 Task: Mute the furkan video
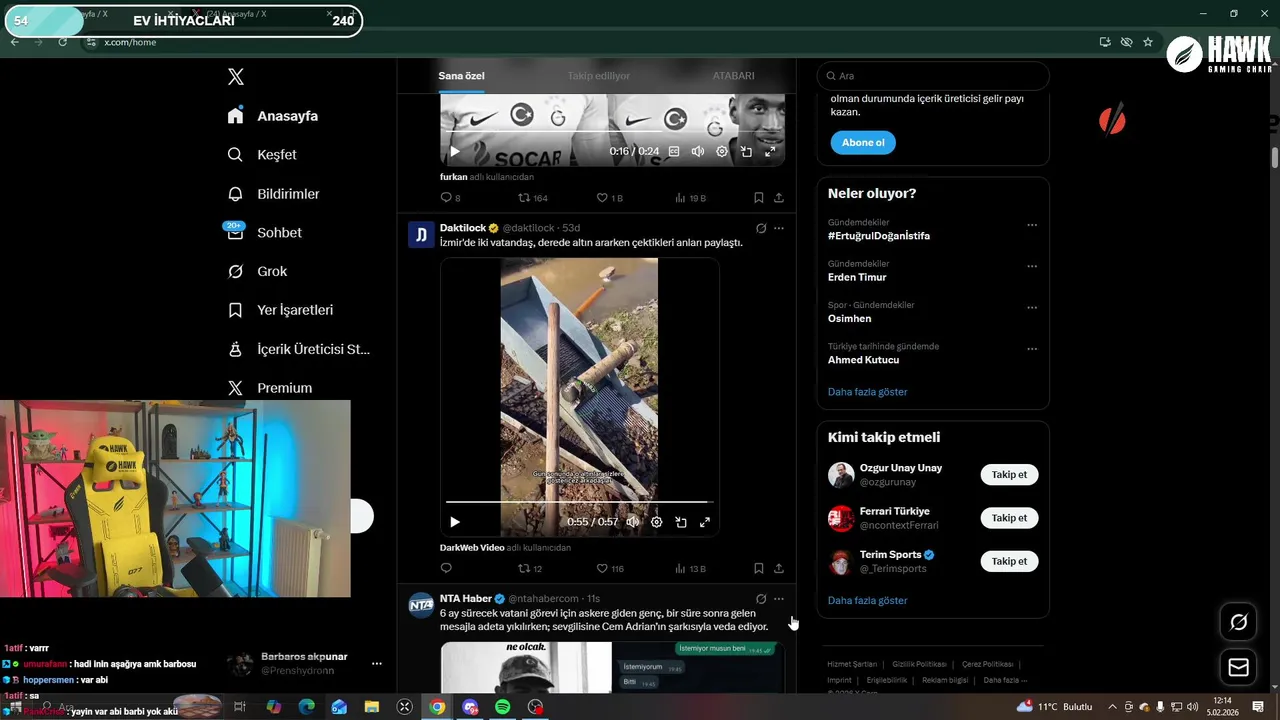click(698, 152)
